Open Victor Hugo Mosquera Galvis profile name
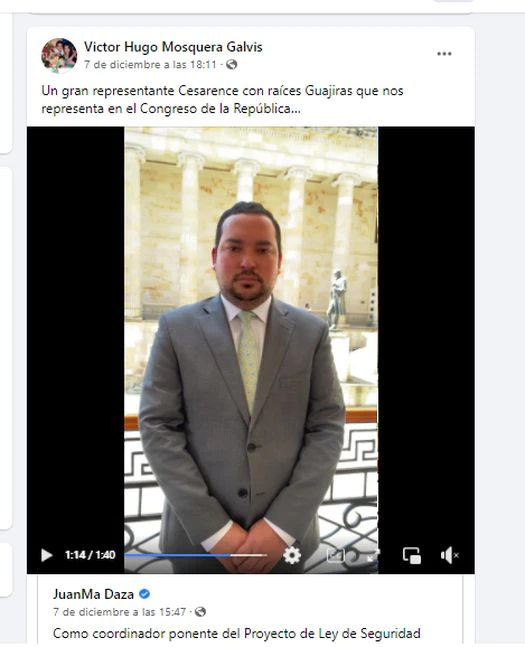The width and height of the screenshot is (525, 647). click(173, 47)
